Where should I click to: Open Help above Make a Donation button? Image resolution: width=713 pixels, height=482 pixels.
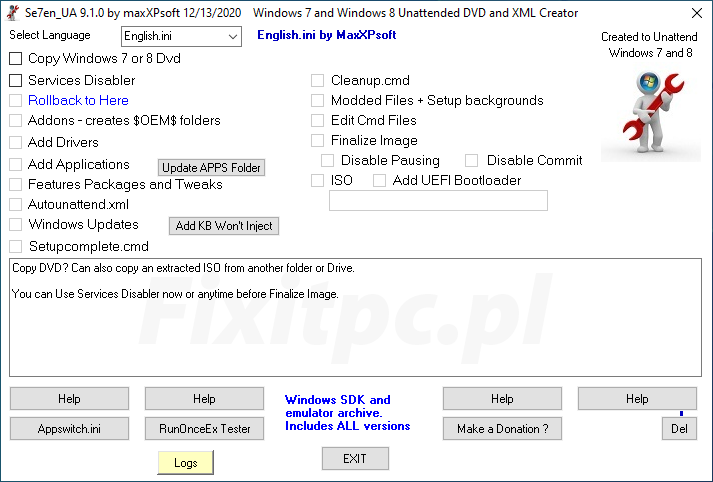(x=502, y=399)
